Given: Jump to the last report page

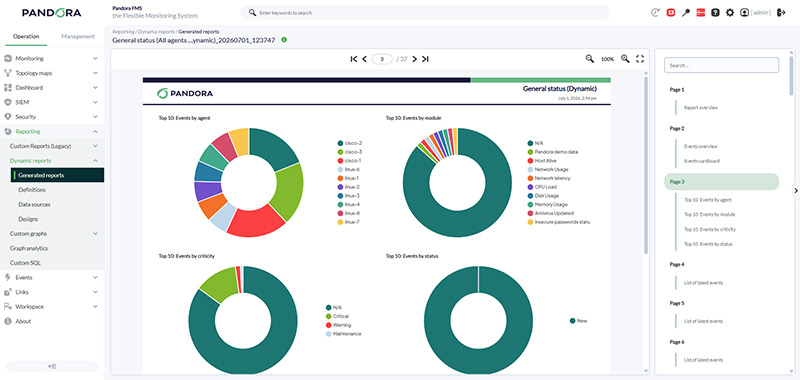Looking at the screenshot, I should [x=425, y=59].
